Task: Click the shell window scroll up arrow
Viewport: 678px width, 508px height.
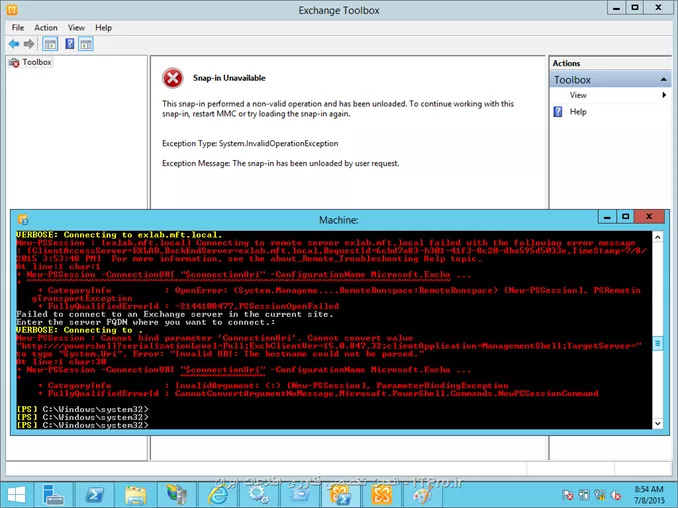Action: (x=658, y=237)
